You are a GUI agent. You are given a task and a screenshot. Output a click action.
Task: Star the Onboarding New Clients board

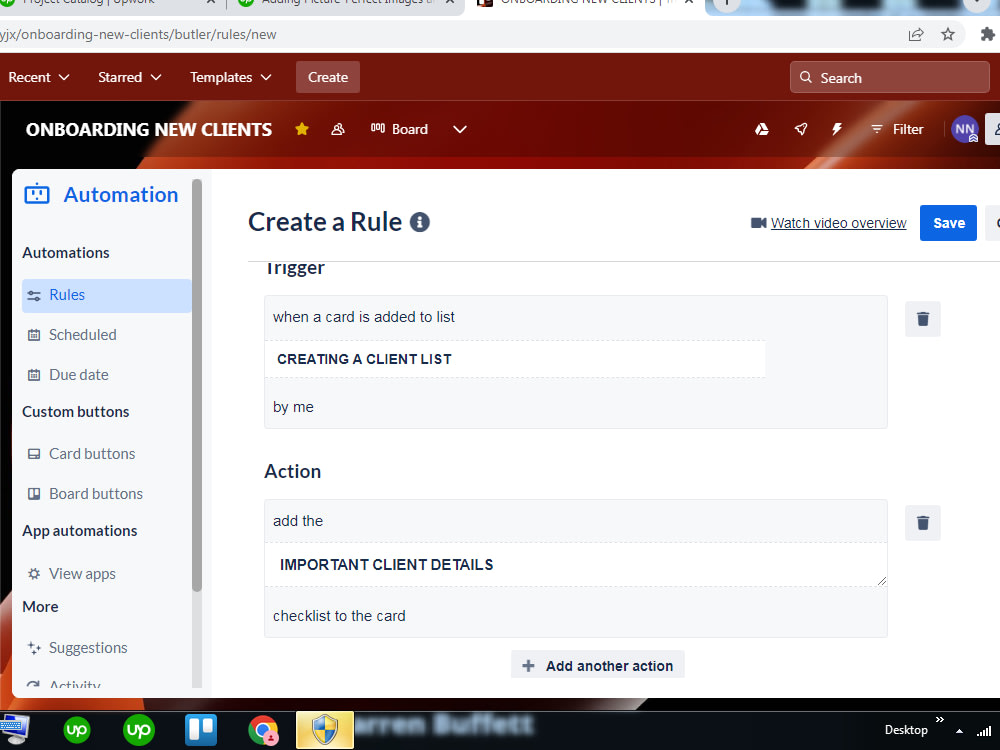(x=302, y=129)
